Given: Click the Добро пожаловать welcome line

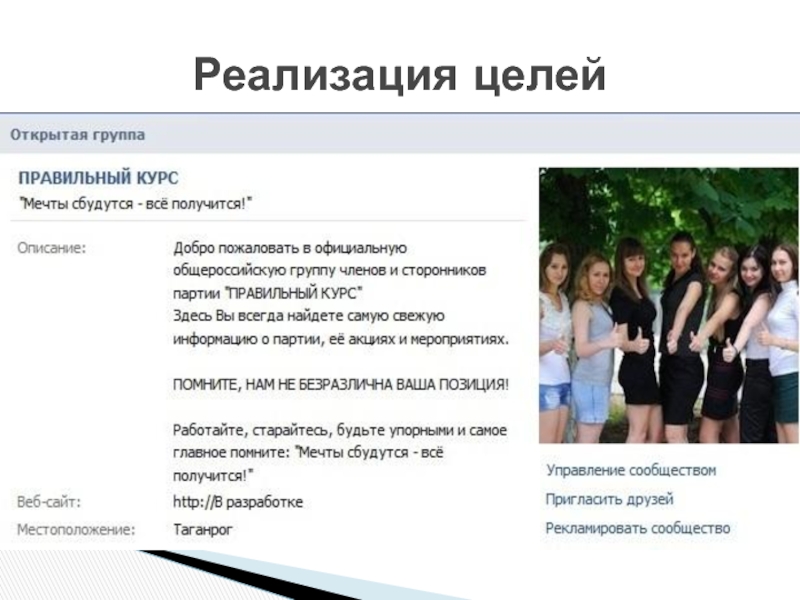Looking at the screenshot, I should (x=288, y=248).
